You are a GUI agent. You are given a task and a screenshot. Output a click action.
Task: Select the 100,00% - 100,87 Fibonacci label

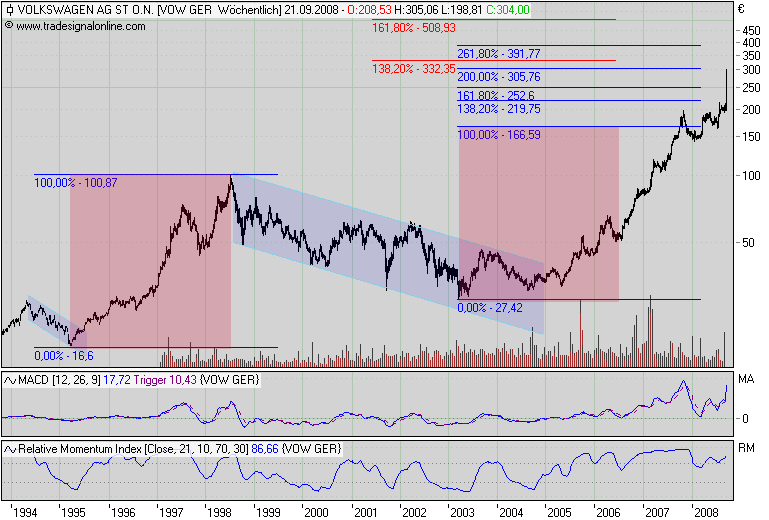(76, 183)
